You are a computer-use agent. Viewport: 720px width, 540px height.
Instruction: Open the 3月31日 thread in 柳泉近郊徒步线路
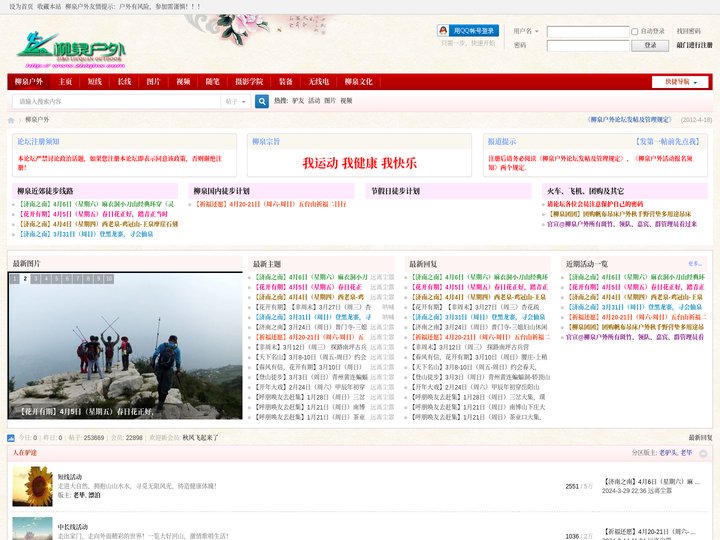click(x=86, y=234)
